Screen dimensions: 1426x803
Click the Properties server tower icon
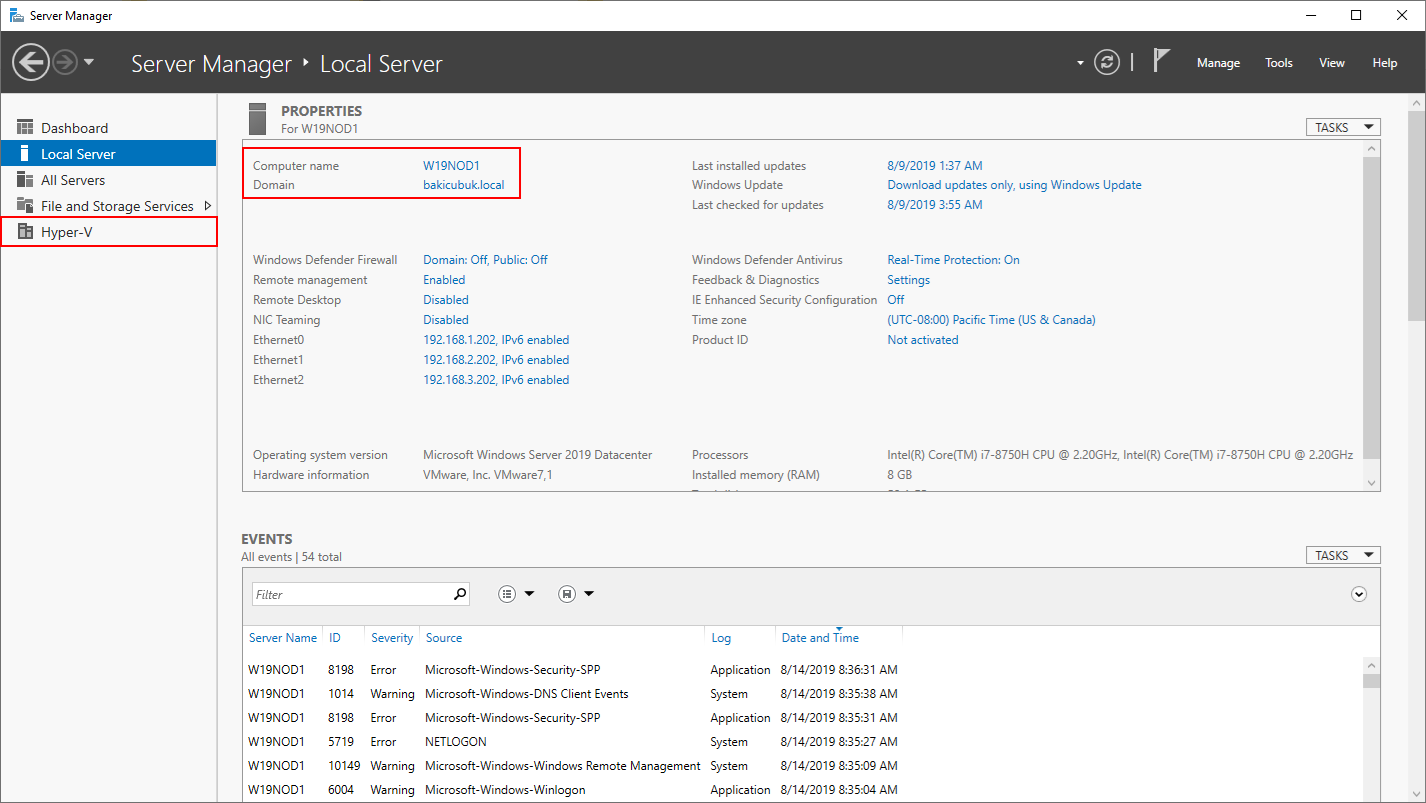(x=257, y=118)
